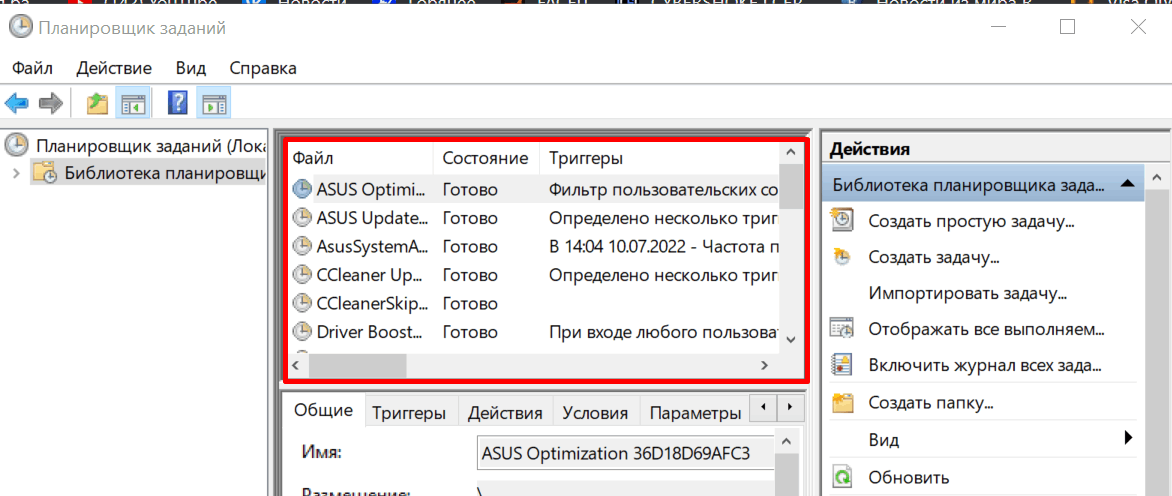Click Включить журнал всех заданий action
This screenshot has height=496, width=1172.
[985, 366]
